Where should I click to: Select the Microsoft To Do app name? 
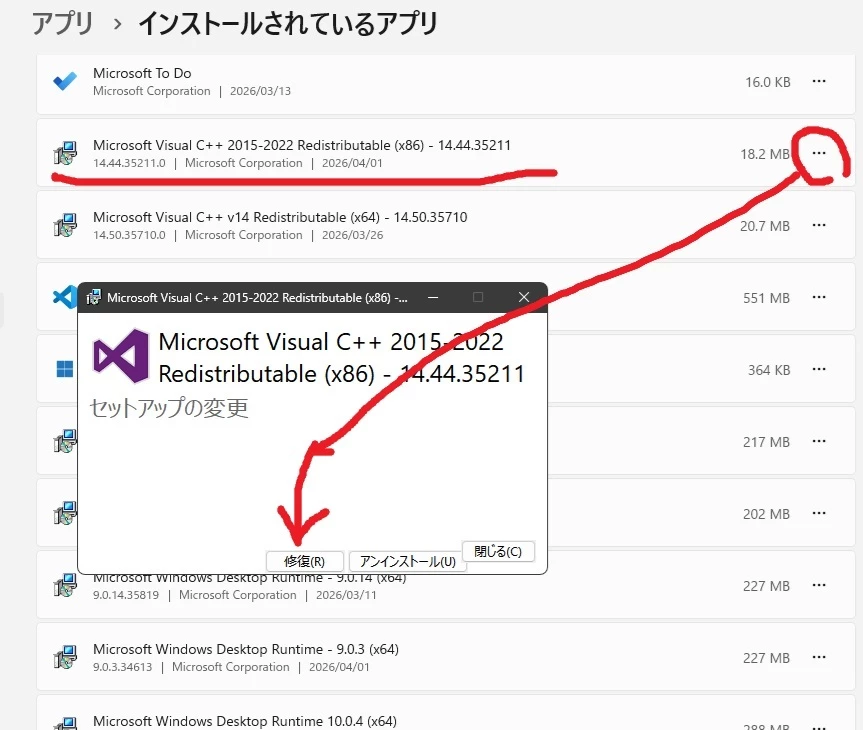pyautogui.click(x=142, y=73)
